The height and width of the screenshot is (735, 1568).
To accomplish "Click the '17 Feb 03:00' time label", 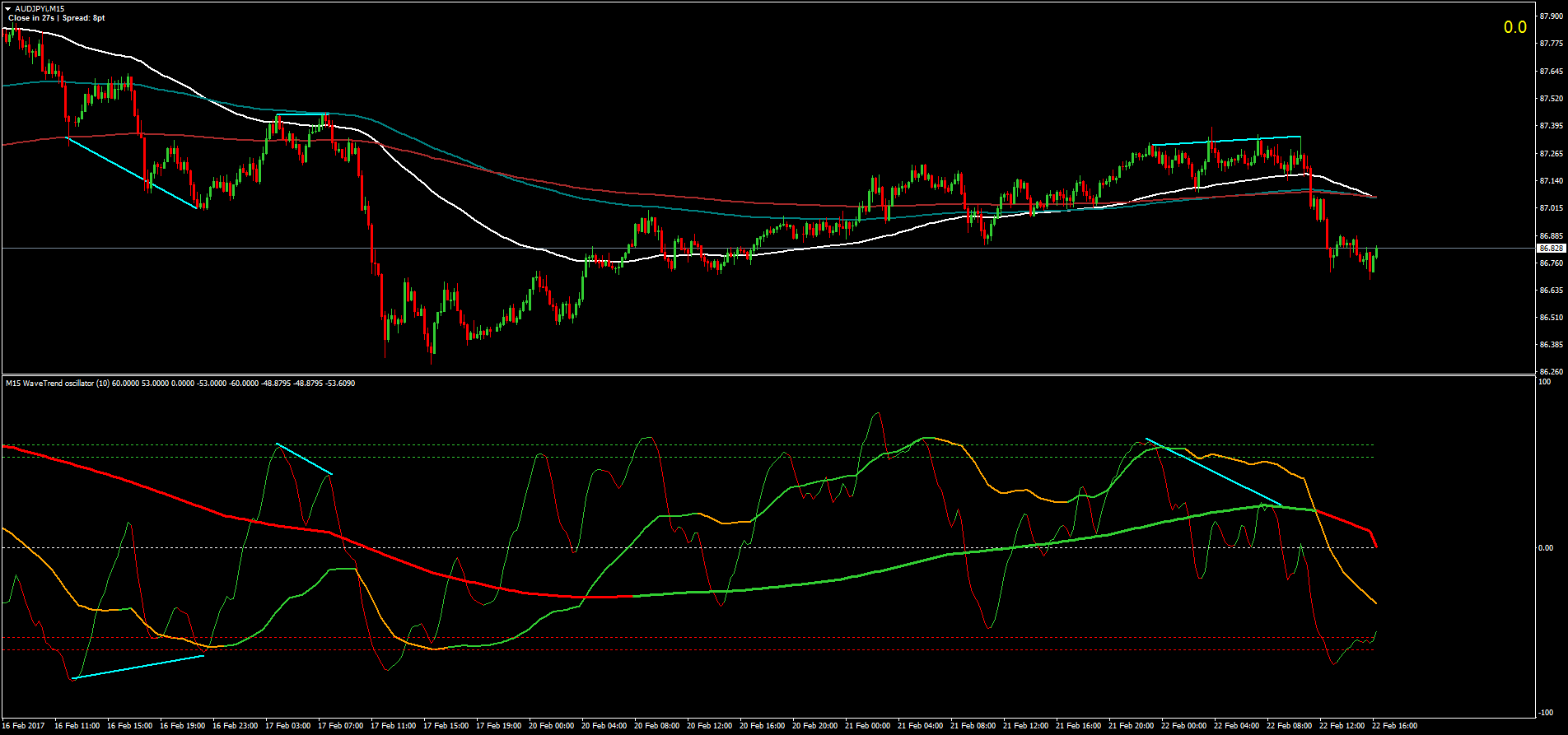I will [287, 726].
